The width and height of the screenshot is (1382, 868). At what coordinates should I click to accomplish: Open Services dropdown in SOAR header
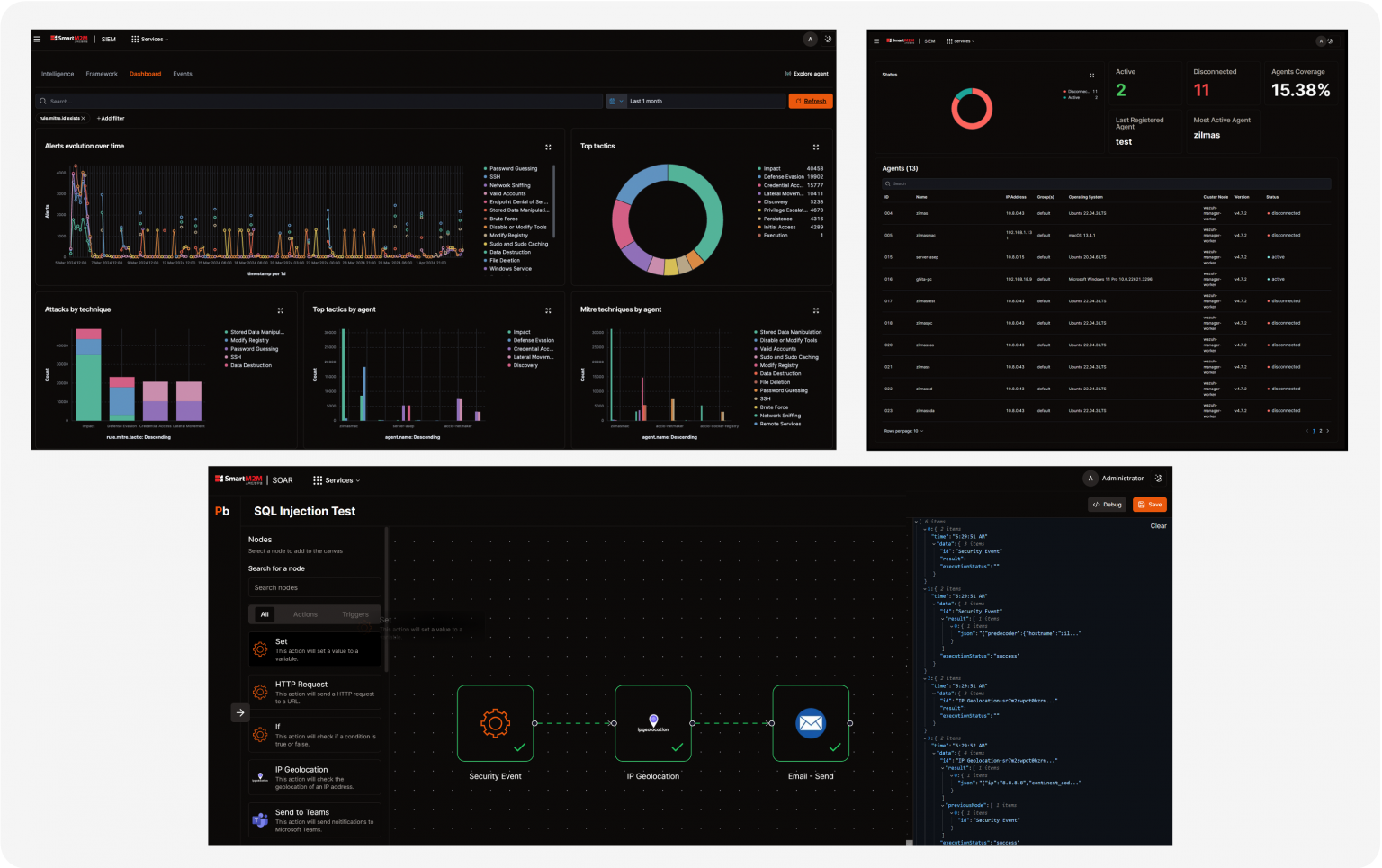[337, 480]
